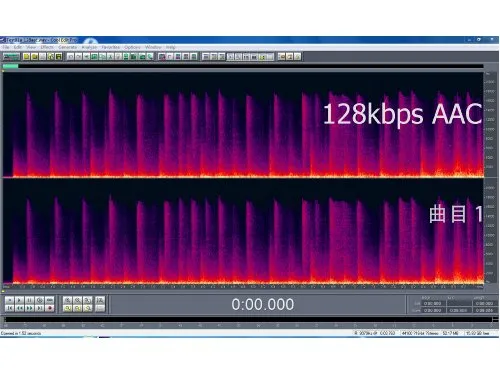Viewport: 500px width, 375px height.
Task: Jump to the end of the file
Action: click(39, 308)
